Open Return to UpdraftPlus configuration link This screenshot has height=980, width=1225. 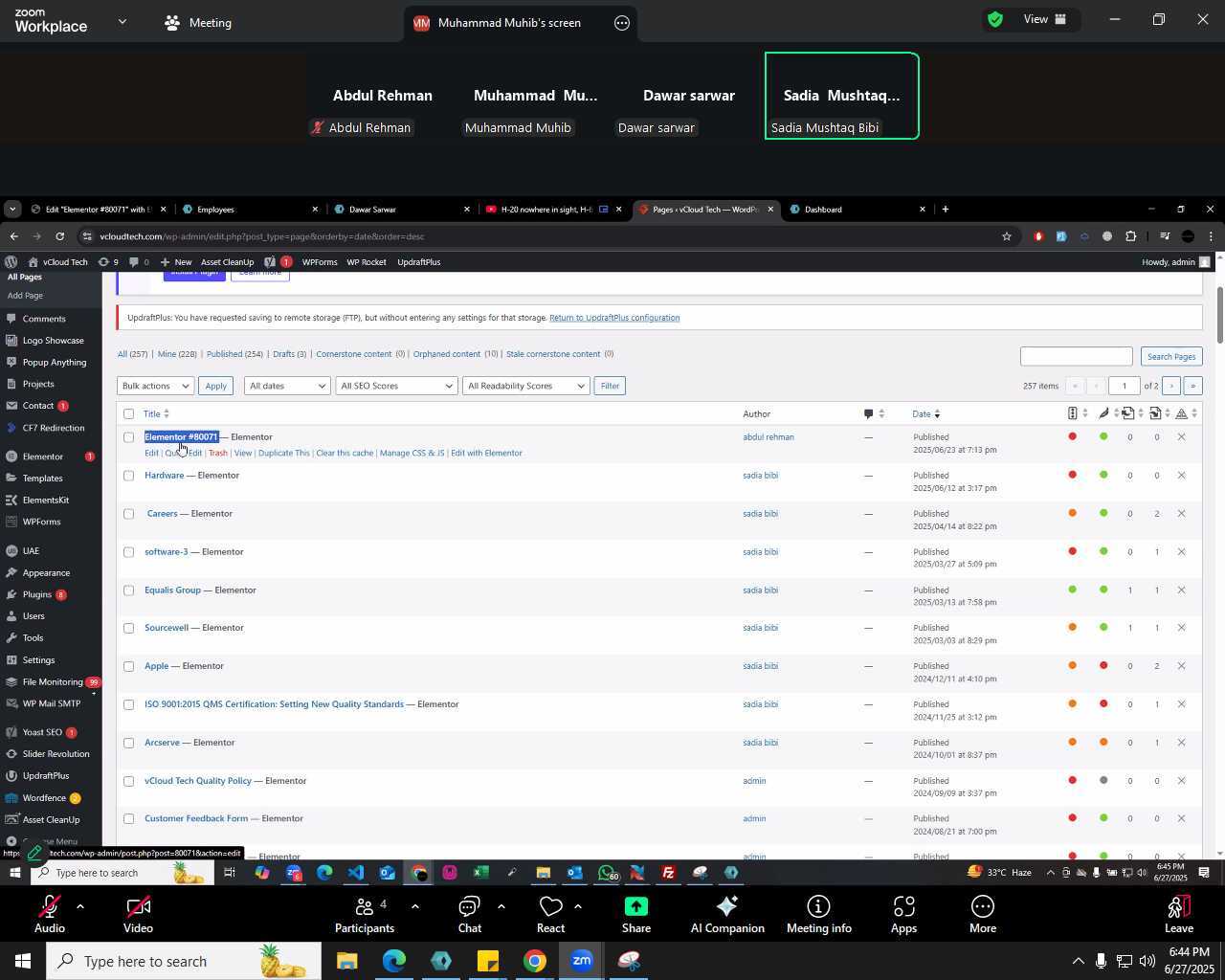[x=614, y=318]
